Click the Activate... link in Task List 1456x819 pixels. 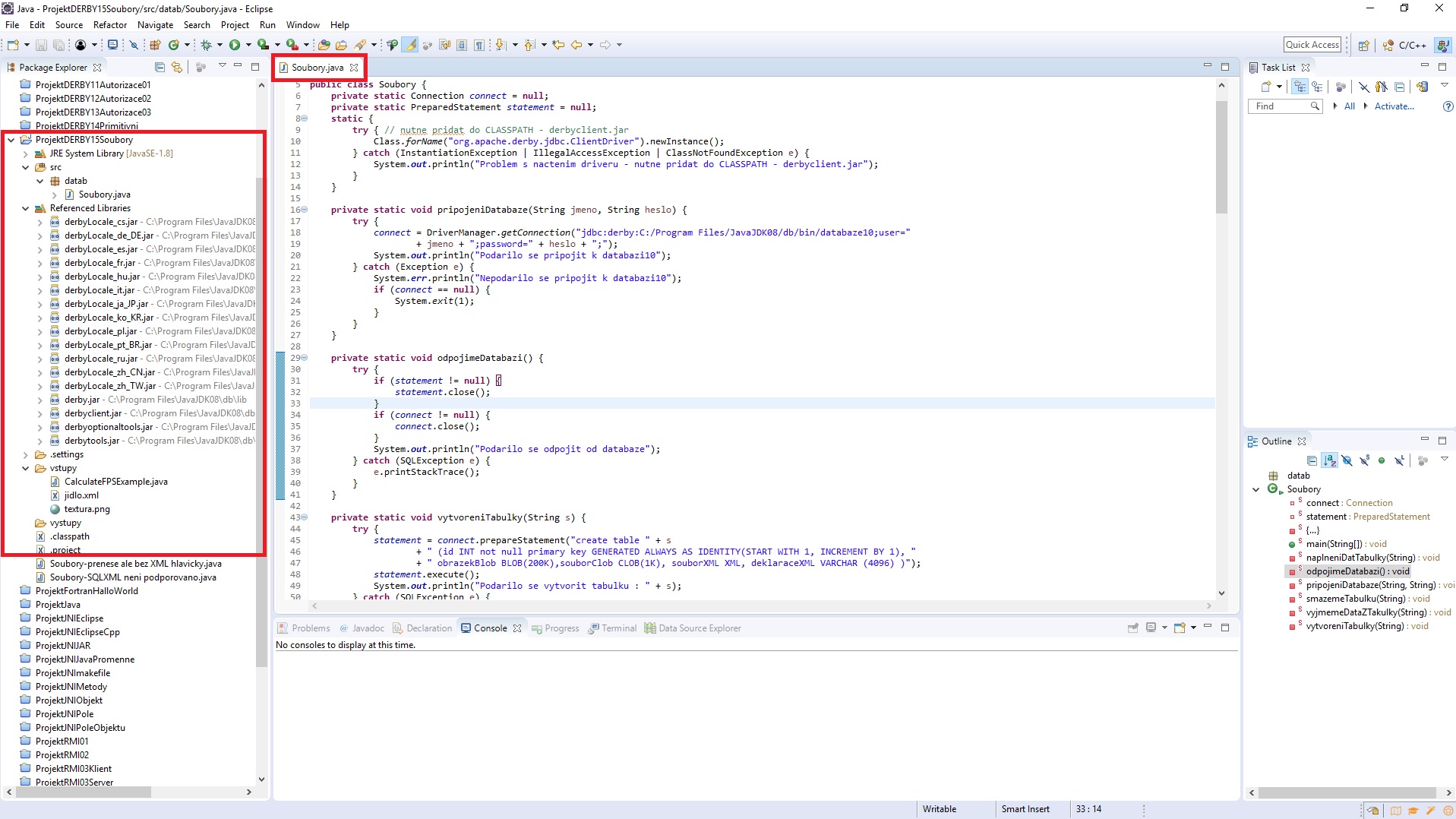[x=1394, y=106]
